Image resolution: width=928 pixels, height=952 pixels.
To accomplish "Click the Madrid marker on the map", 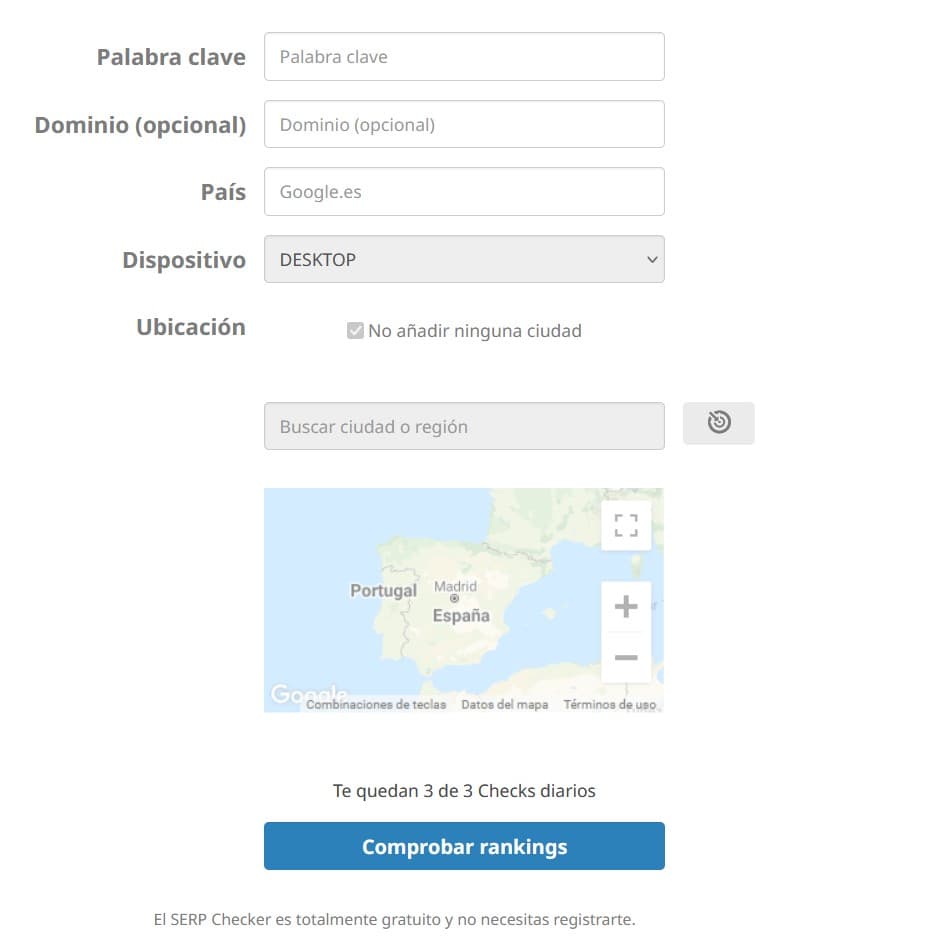I will click(x=454, y=598).
